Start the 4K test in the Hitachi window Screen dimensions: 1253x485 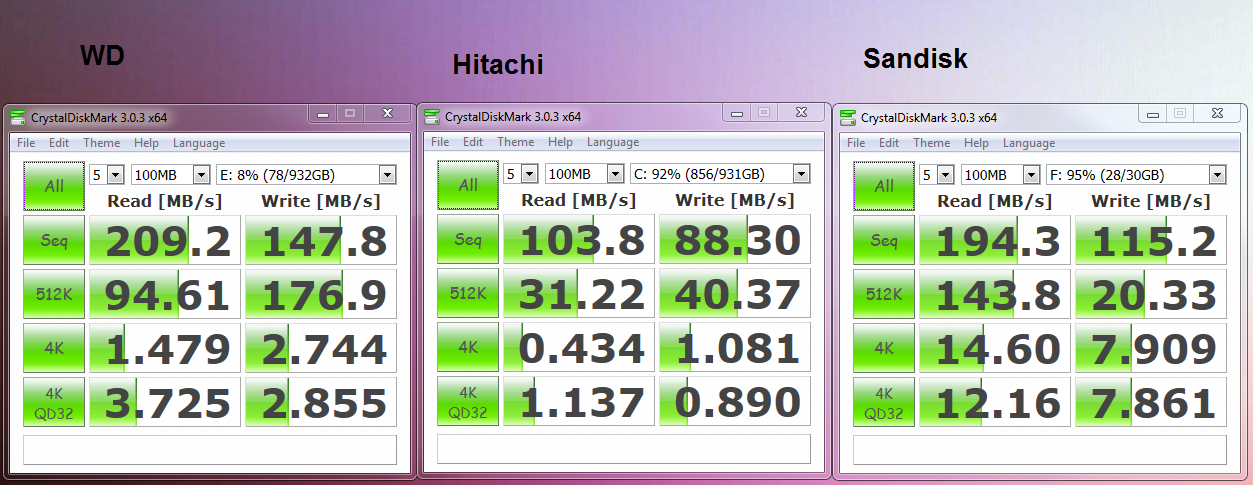[468, 348]
